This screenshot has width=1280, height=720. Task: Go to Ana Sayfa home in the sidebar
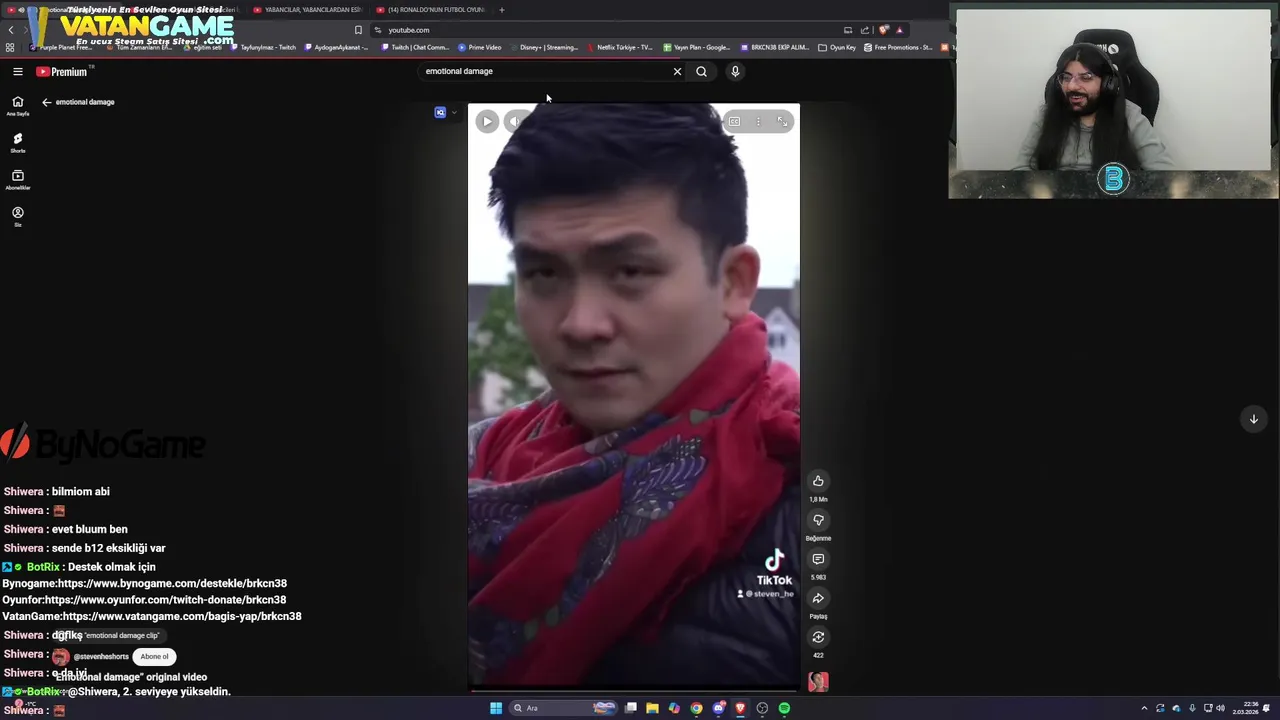click(17, 106)
